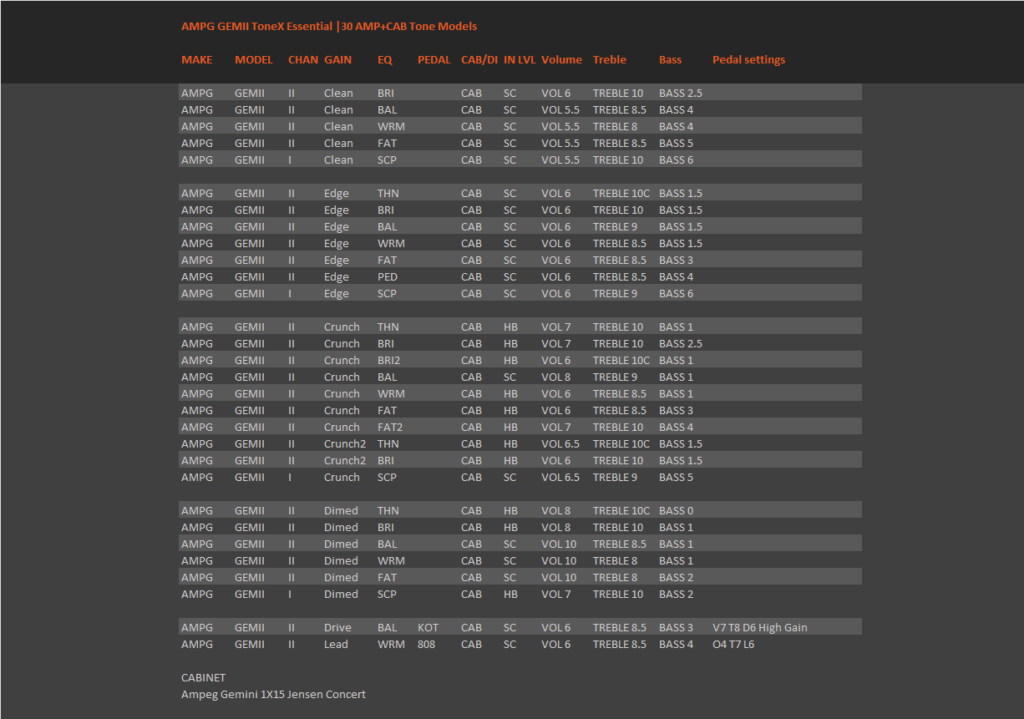Click the Lead WRM 808 row
Screen dimensions: 1024x719
click(x=520, y=644)
